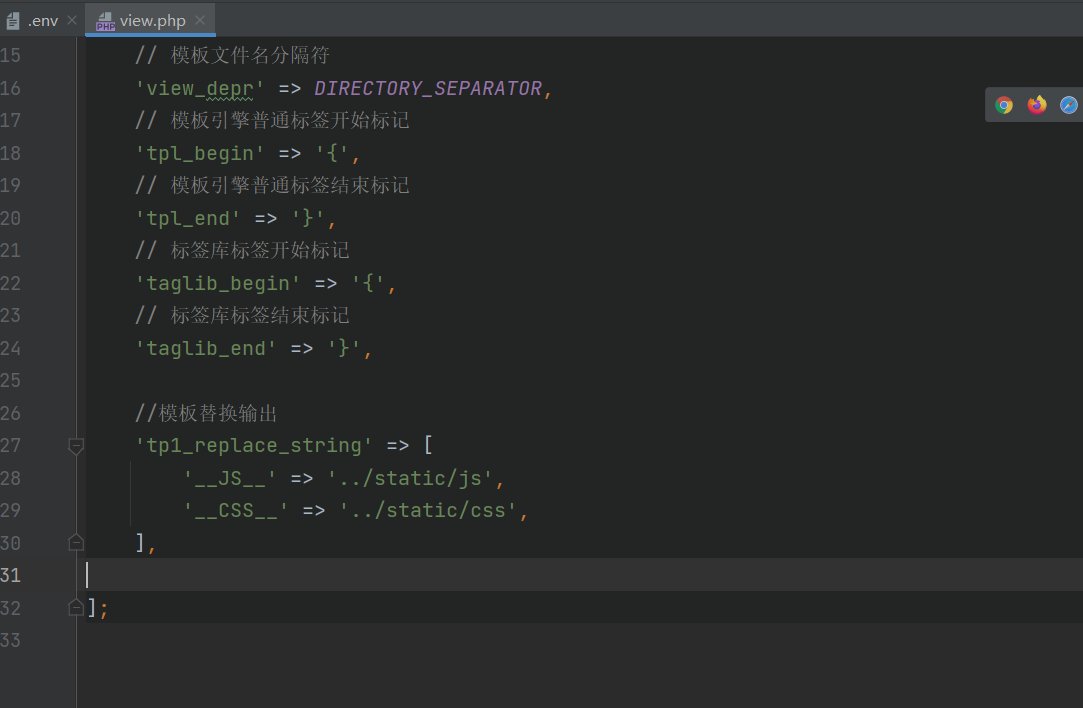Click the file icon on .env tab
This screenshot has height=708, width=1083.
click(14, 21)
